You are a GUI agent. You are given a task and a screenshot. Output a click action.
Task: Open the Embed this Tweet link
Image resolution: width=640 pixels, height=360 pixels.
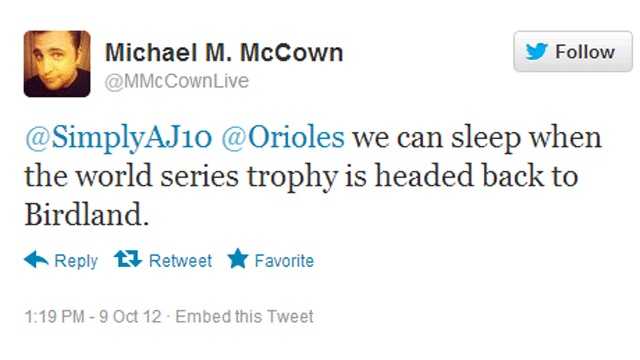(244, 316)
